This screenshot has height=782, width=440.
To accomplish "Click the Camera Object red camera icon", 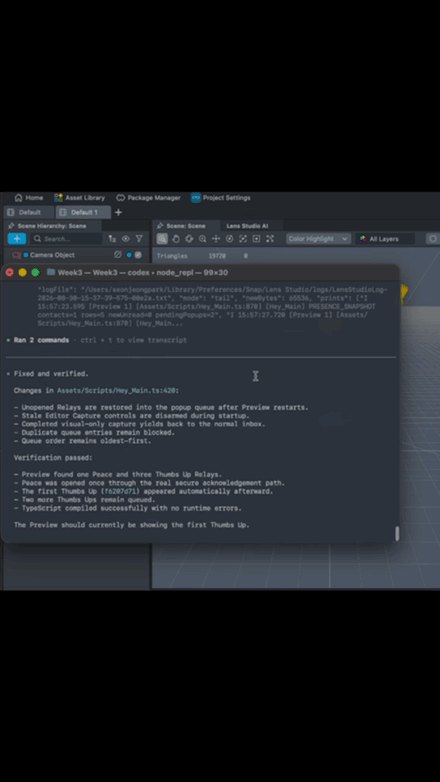I will 16,255.
